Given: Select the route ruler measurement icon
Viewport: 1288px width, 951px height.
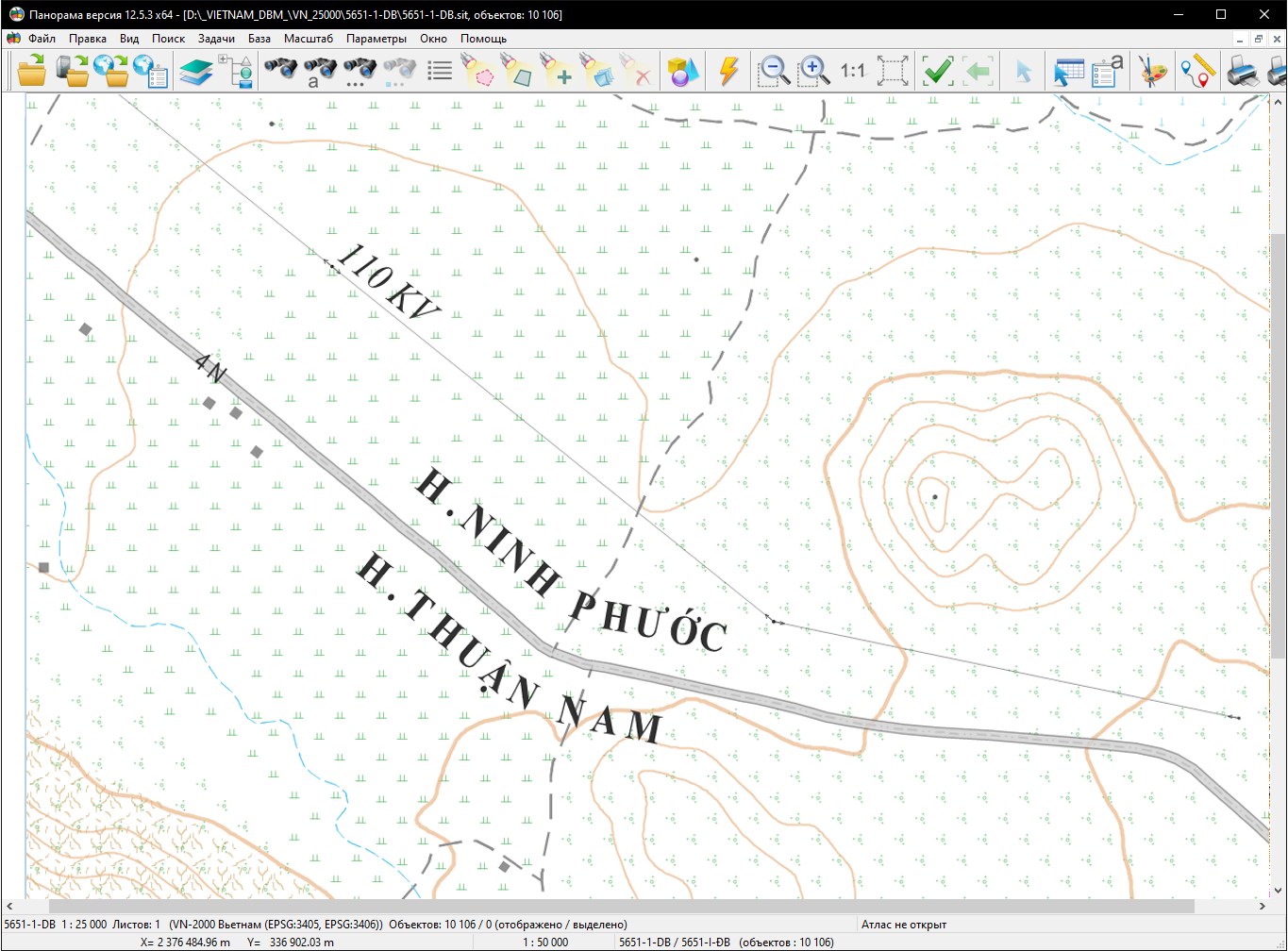Looking at the screenshot, I should 1197,71.
